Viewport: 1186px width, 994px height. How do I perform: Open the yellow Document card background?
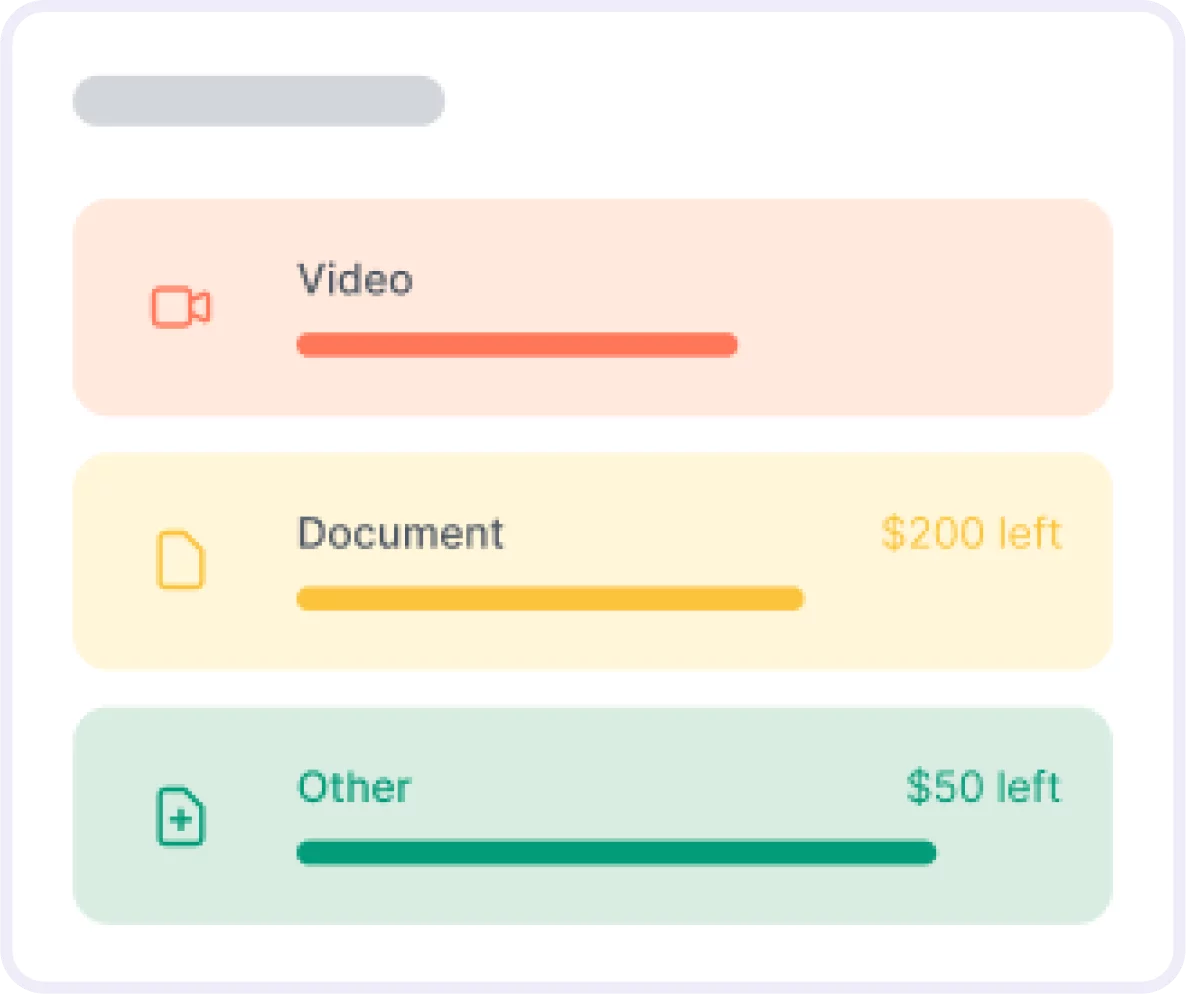[x=950, y=620]
